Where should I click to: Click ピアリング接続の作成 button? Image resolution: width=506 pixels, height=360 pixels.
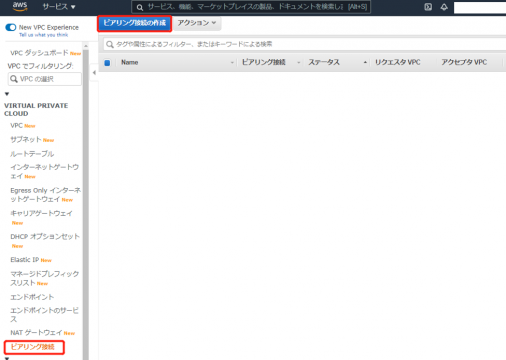pyautogui.click(x=134, y=23)
